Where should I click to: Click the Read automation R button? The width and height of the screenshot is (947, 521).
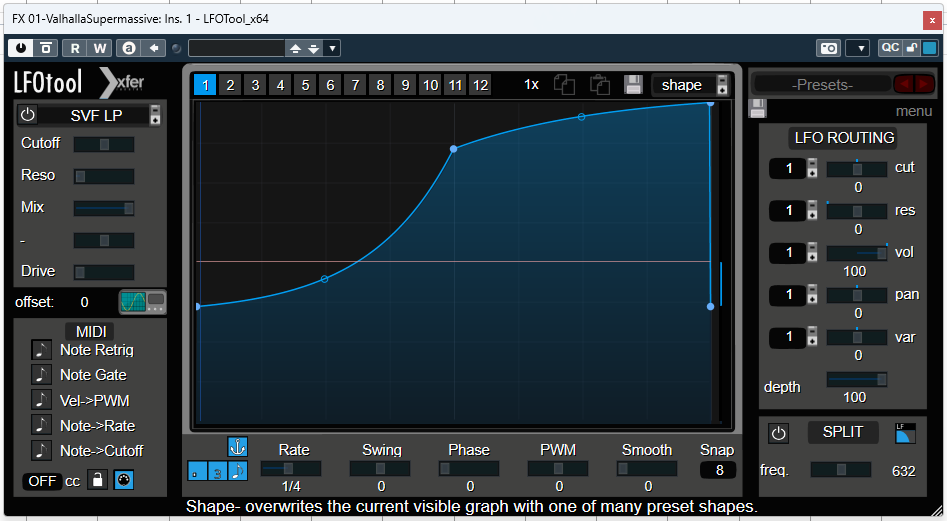point(75,48)
